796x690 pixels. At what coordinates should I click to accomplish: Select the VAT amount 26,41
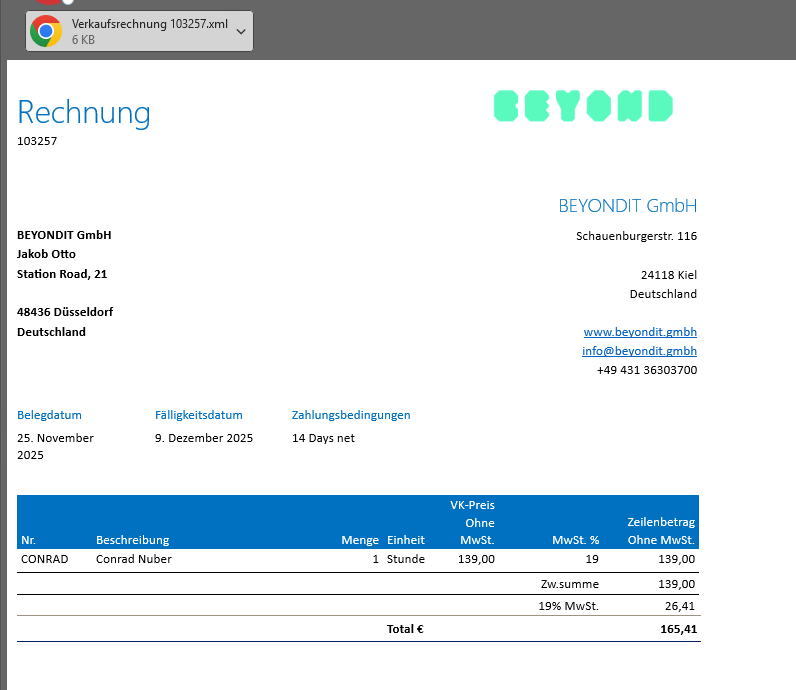680,606
